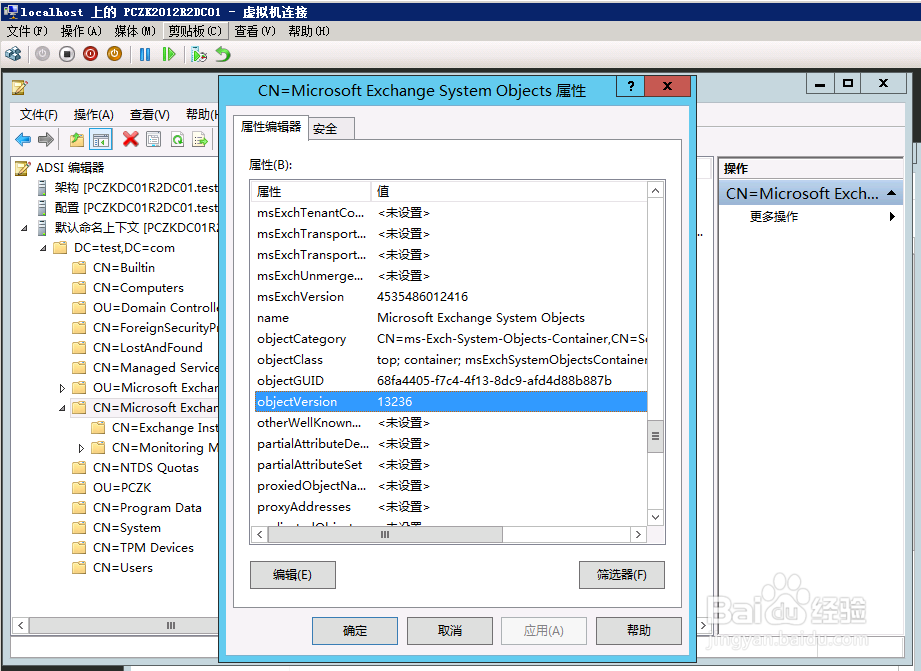Click the Export list icon

[200, 139]
